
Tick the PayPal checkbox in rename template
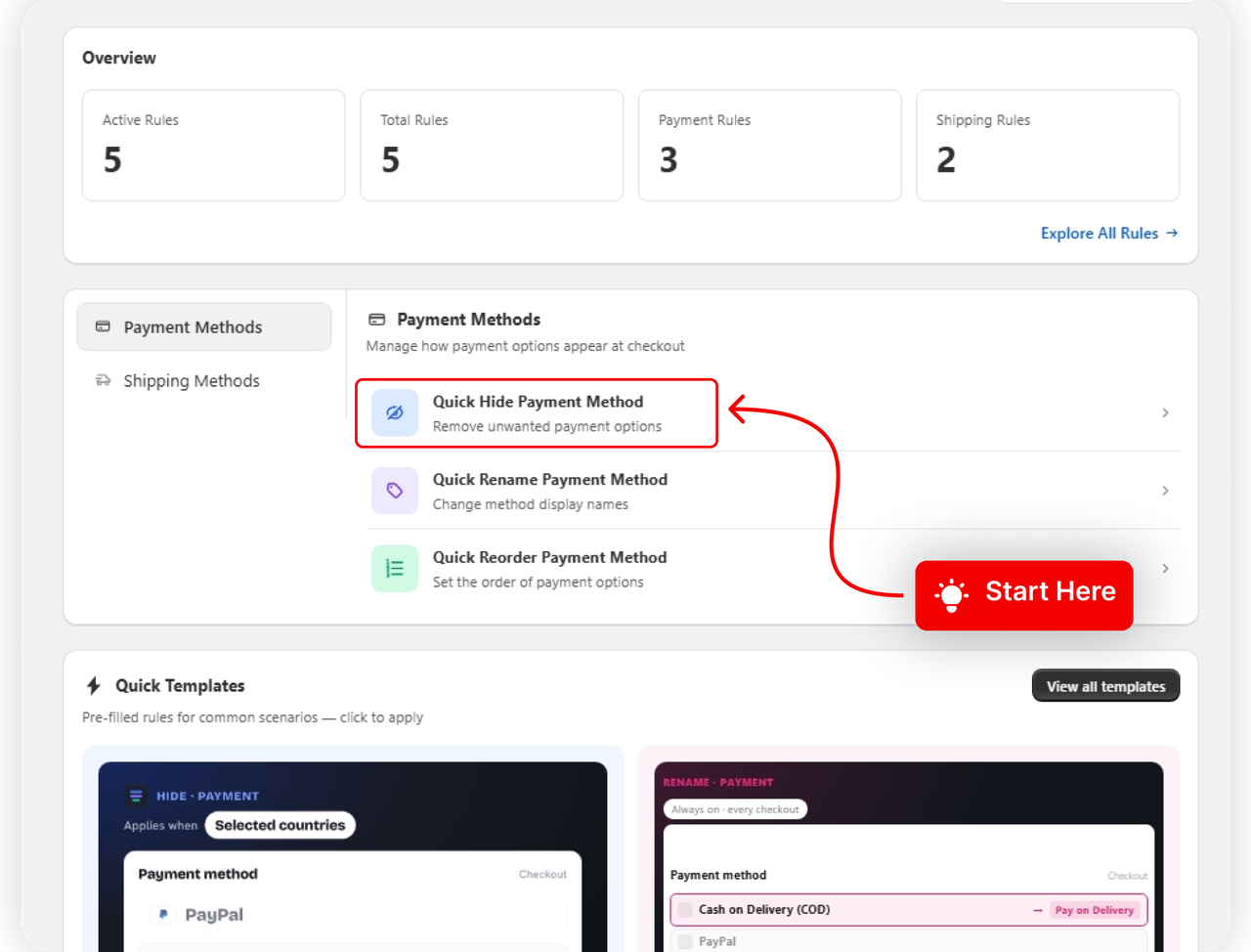[x=685, y=941]
